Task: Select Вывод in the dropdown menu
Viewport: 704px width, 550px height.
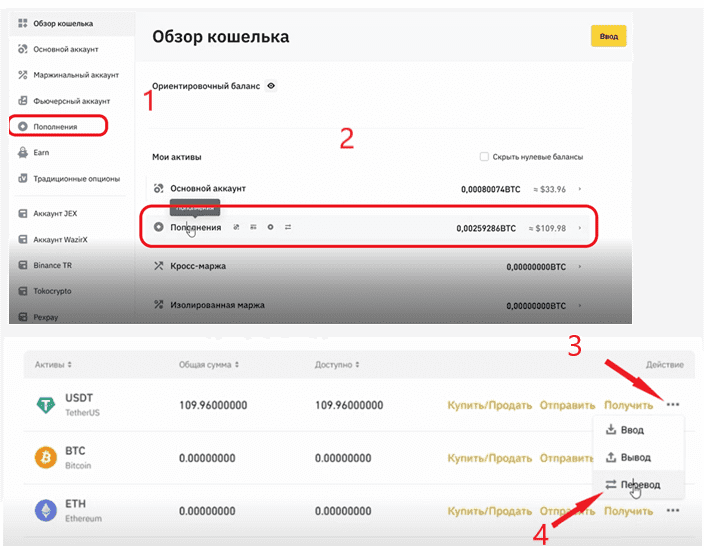Action: tap(638, 458)
